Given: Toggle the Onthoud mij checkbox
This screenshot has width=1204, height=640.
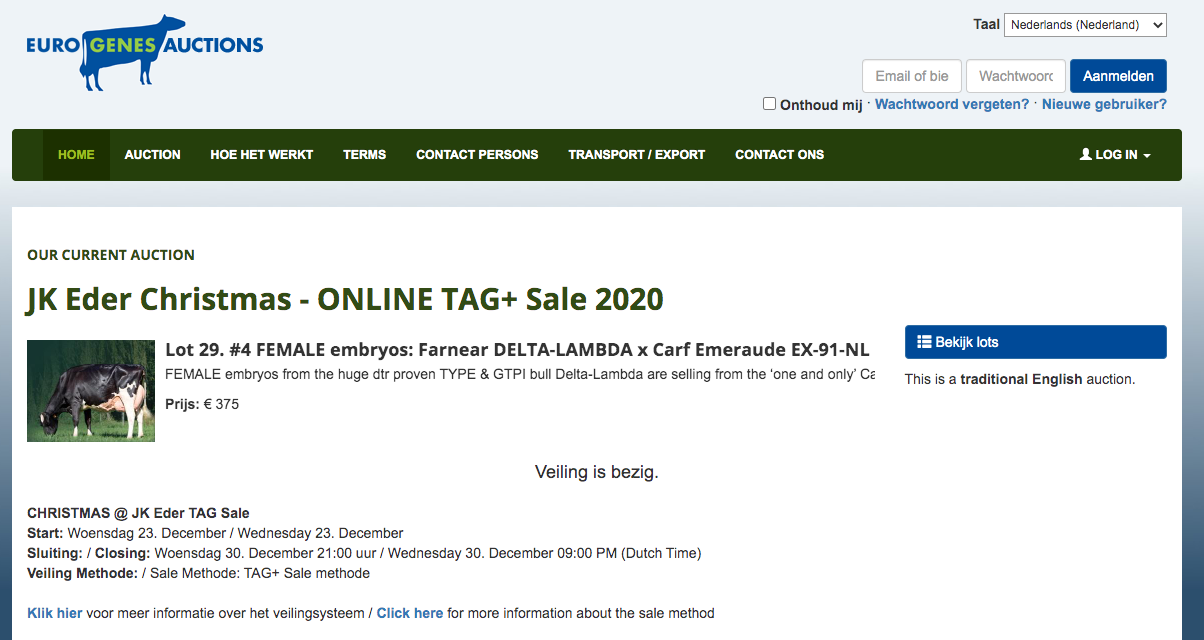Looking at the screenshot, I should point(769,103).
